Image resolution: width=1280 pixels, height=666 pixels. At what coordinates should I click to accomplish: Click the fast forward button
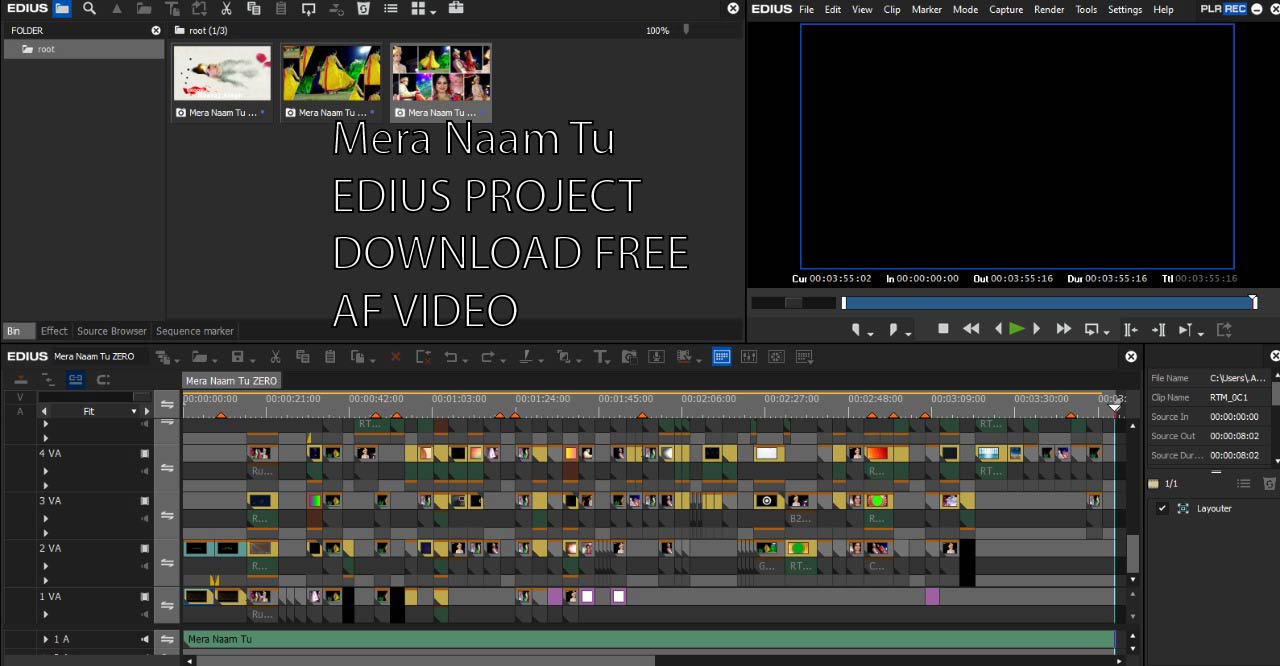[1064, 329]
